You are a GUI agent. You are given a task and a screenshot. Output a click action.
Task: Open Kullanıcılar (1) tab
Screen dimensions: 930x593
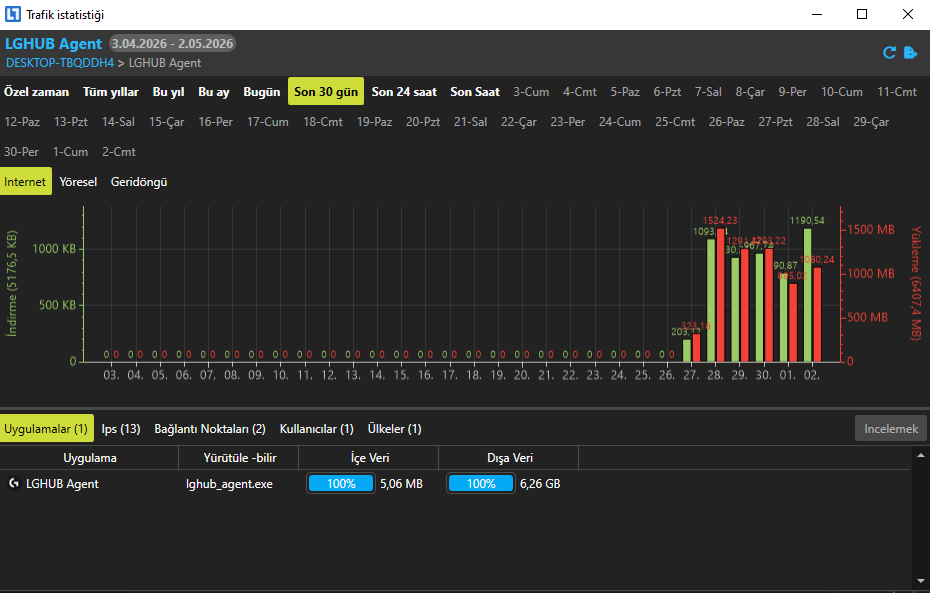tap(316, 428)
